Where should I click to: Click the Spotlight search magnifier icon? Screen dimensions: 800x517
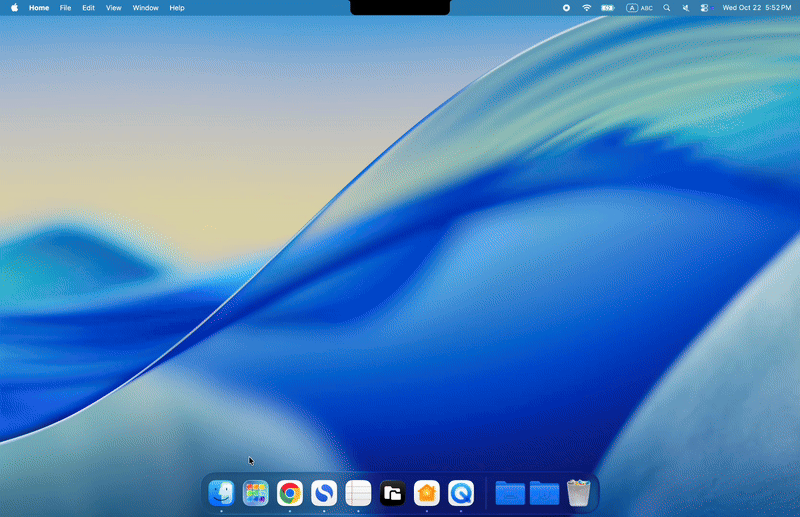(667, 8)
